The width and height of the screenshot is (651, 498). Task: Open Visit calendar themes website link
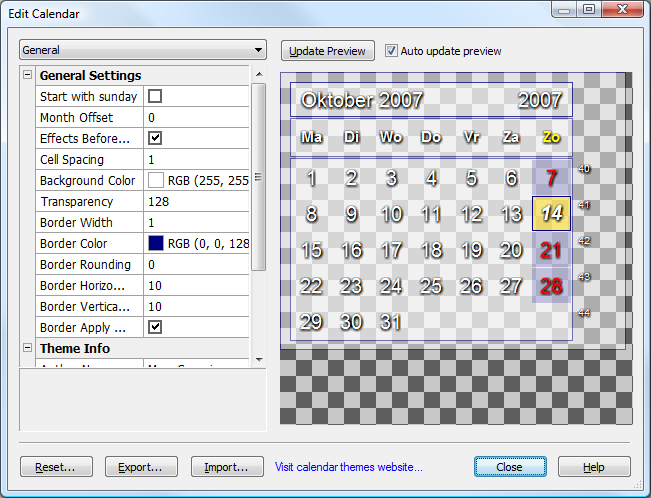pyautogui.click(x=349, y=467)
